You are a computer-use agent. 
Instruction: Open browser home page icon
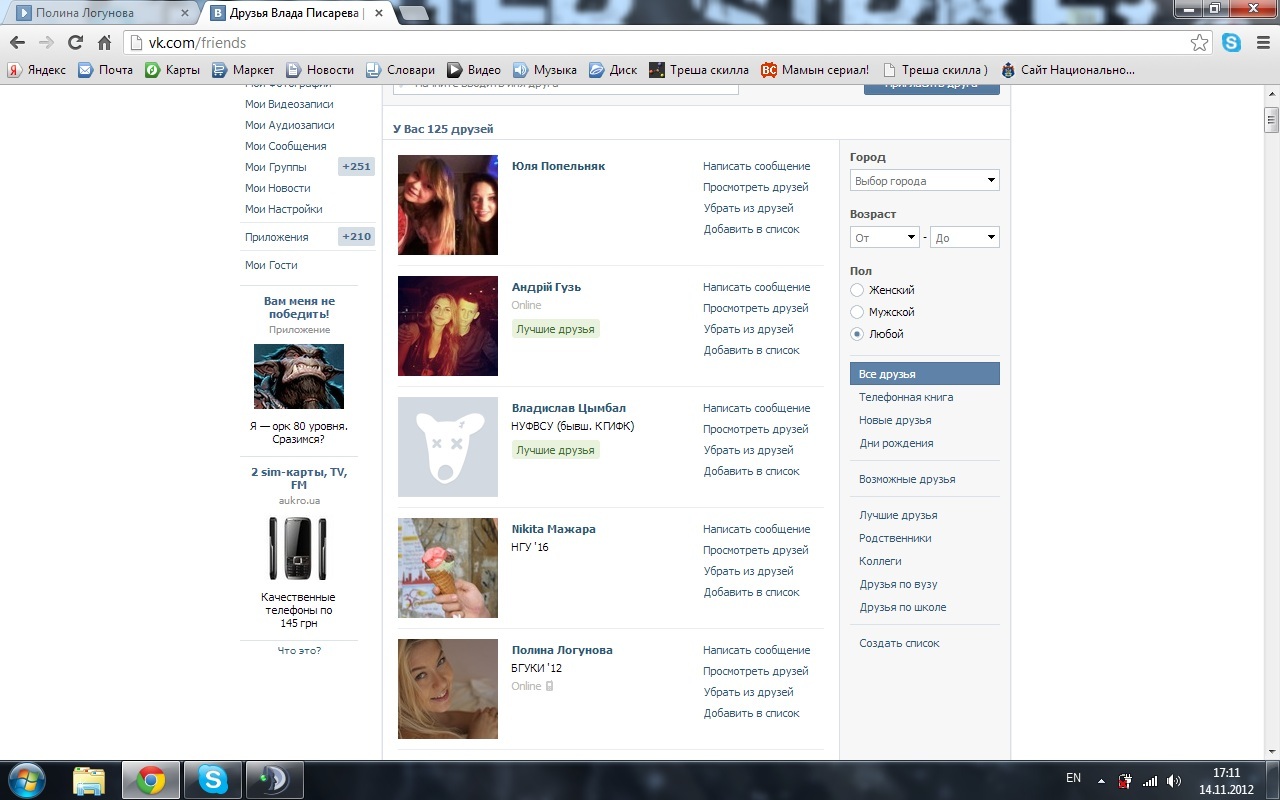tap(104, 43)
